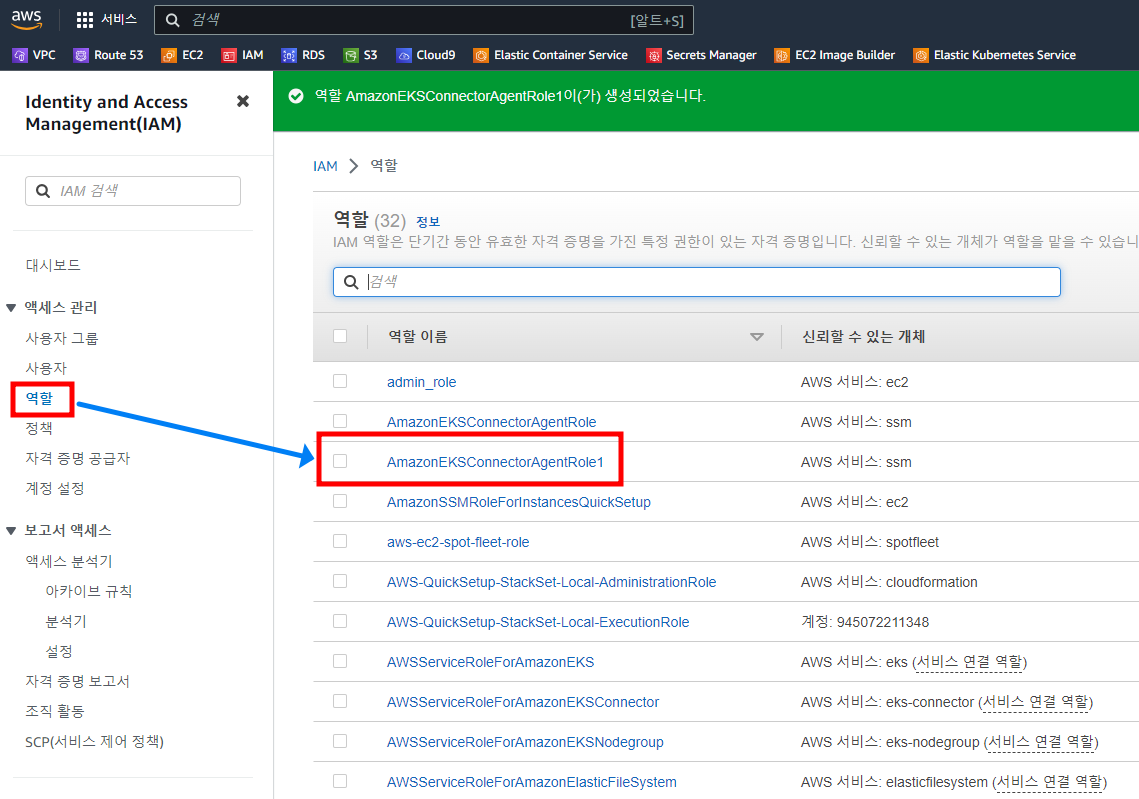
Task: Open Elastic Container Service shortcut
Action: click(551, 55)
